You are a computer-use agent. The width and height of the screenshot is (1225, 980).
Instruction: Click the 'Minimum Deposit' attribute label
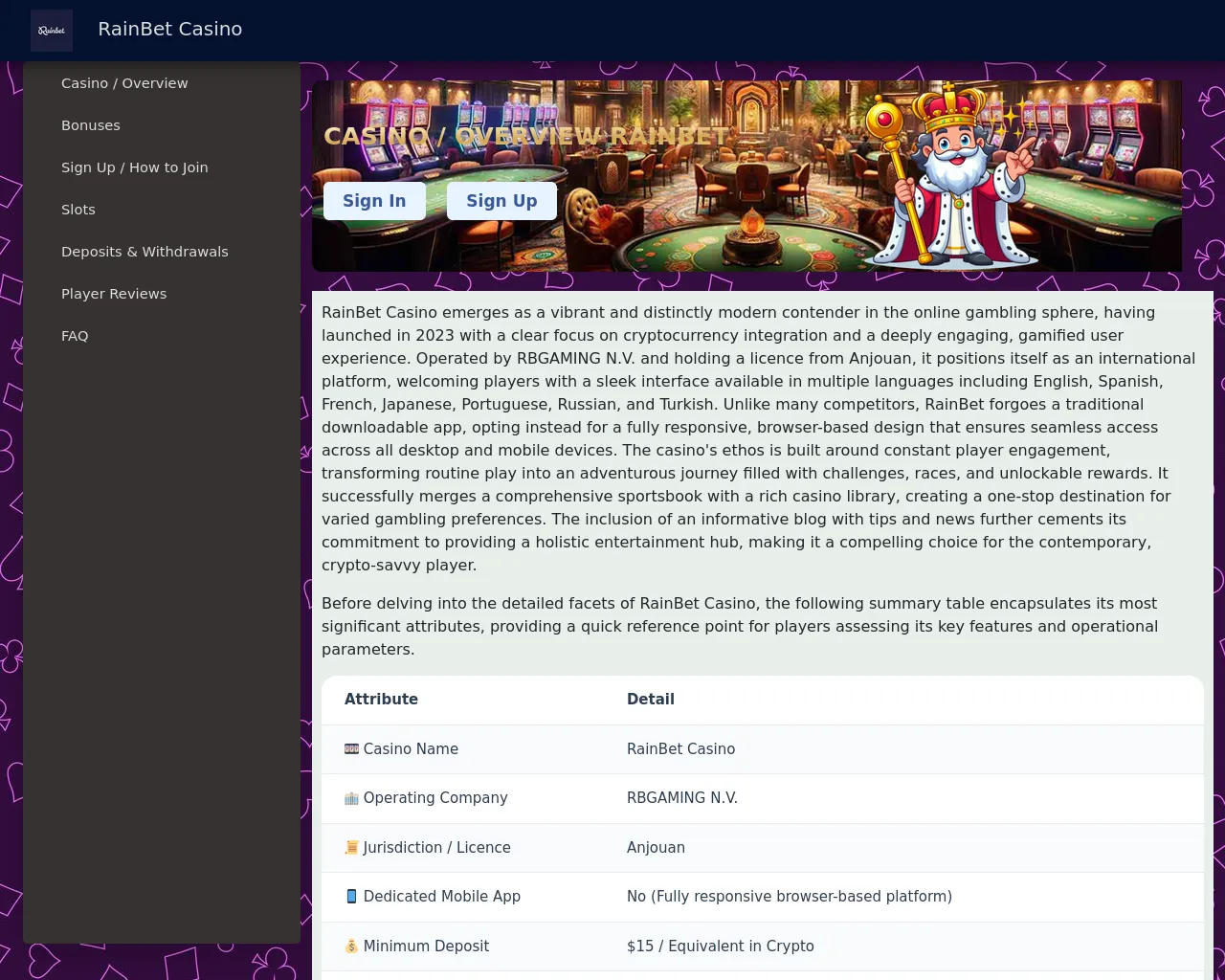(426, 947)
